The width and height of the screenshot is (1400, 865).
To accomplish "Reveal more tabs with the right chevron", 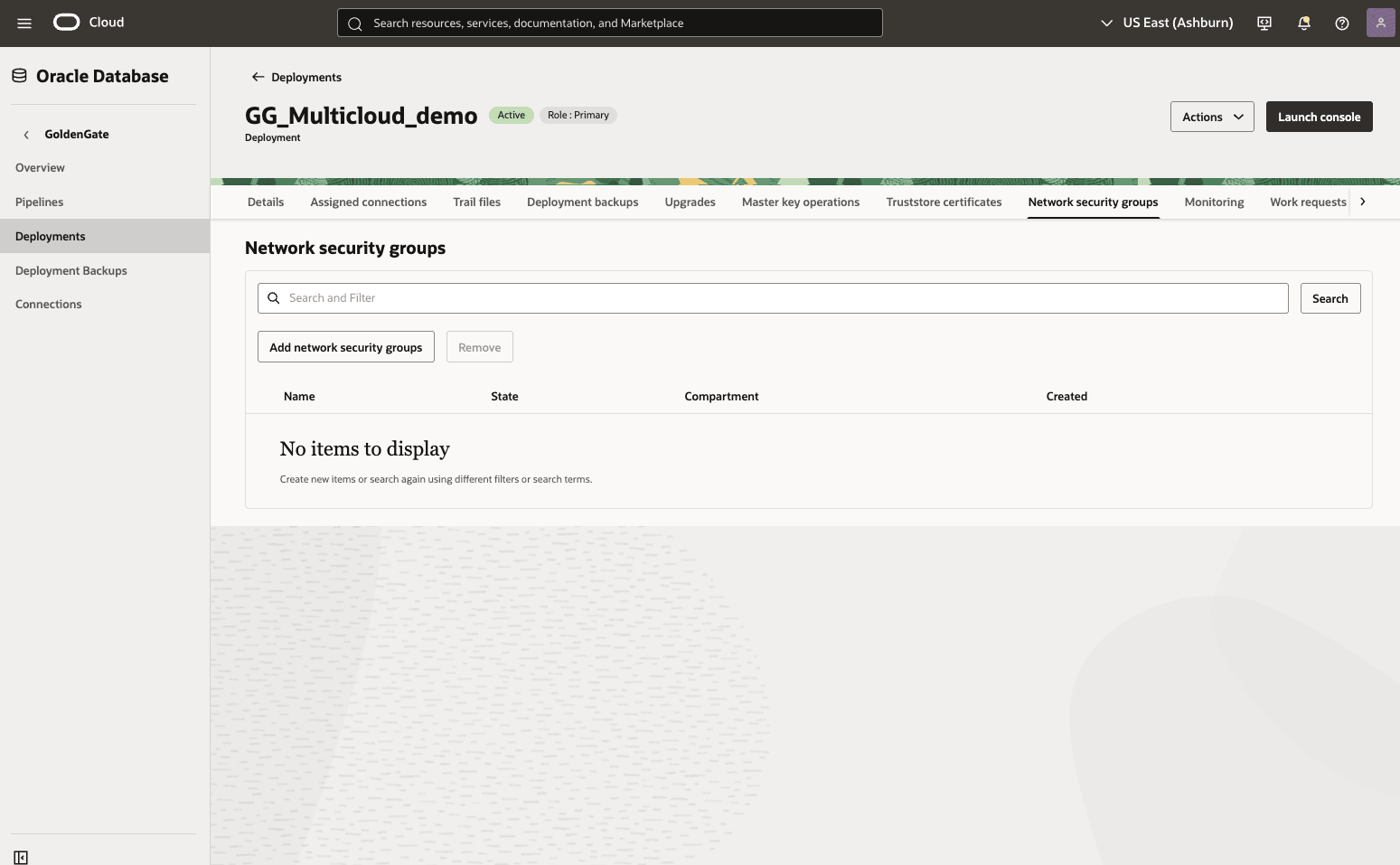I will point(1362,202).
